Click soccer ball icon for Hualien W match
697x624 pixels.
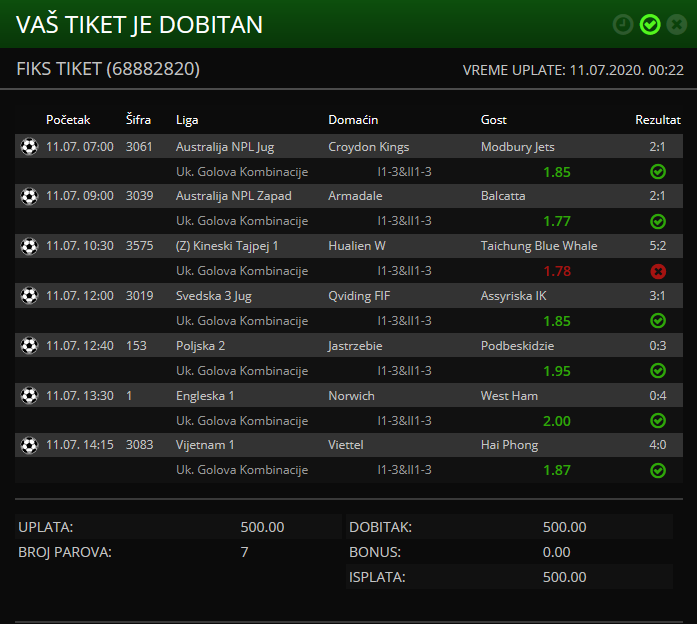29,246
